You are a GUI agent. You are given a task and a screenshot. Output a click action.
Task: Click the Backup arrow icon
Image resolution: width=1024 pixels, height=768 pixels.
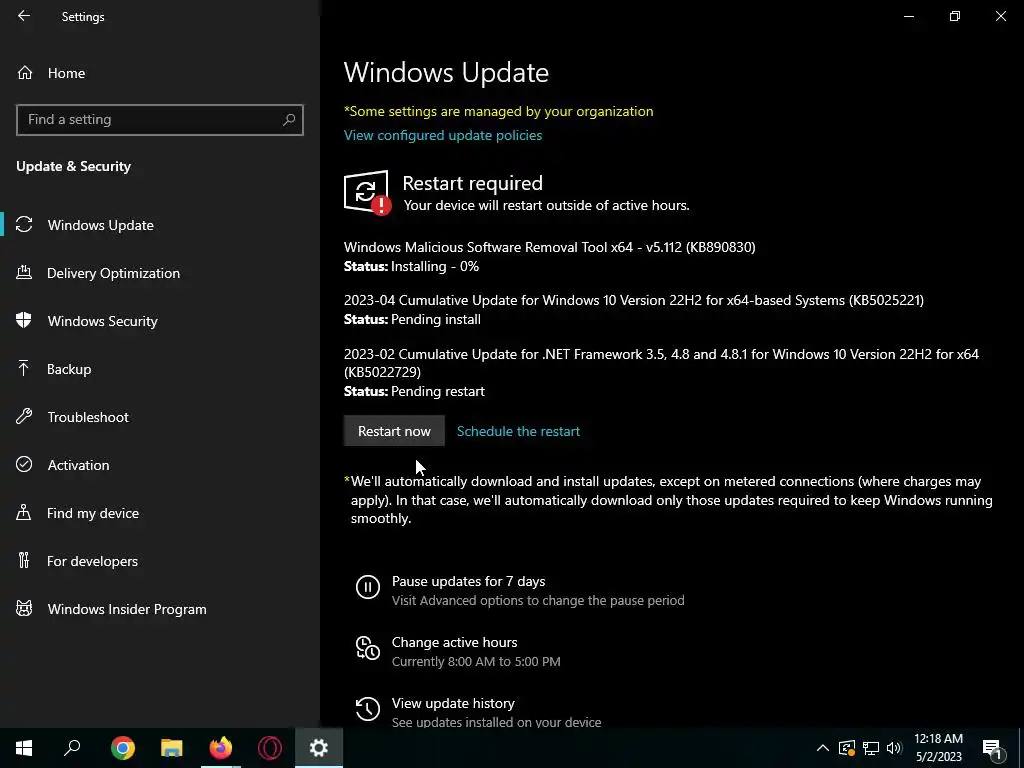24,369
